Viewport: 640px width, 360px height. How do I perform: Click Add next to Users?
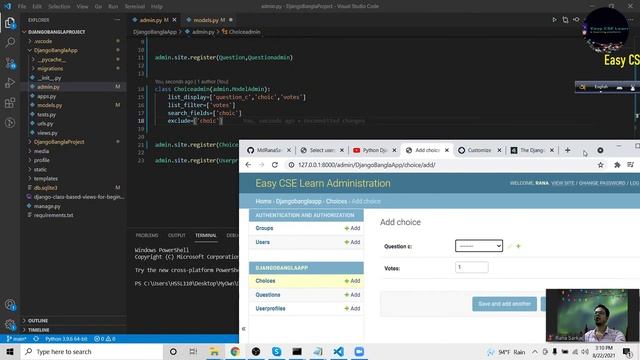352,242
